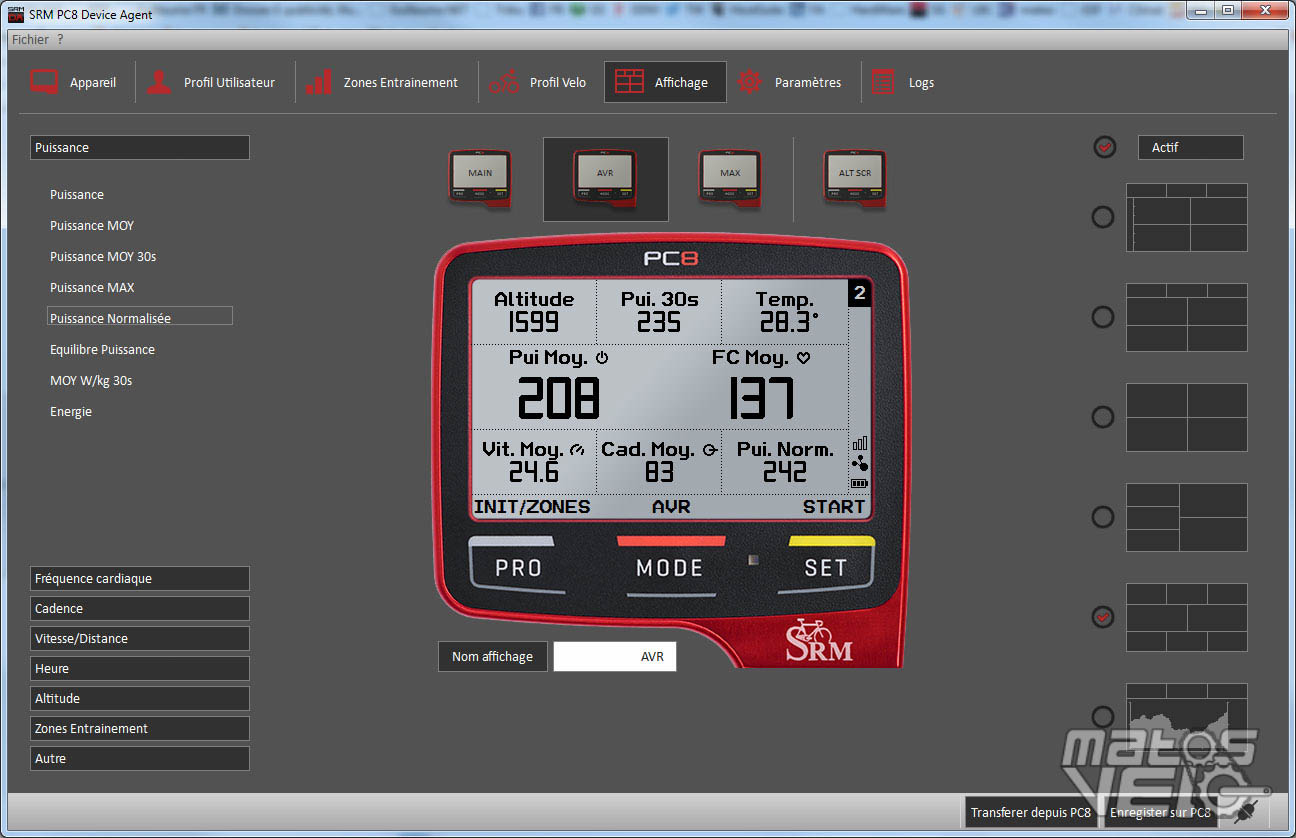
Task: Click the Logs list icon
Action: coord(883,82)
